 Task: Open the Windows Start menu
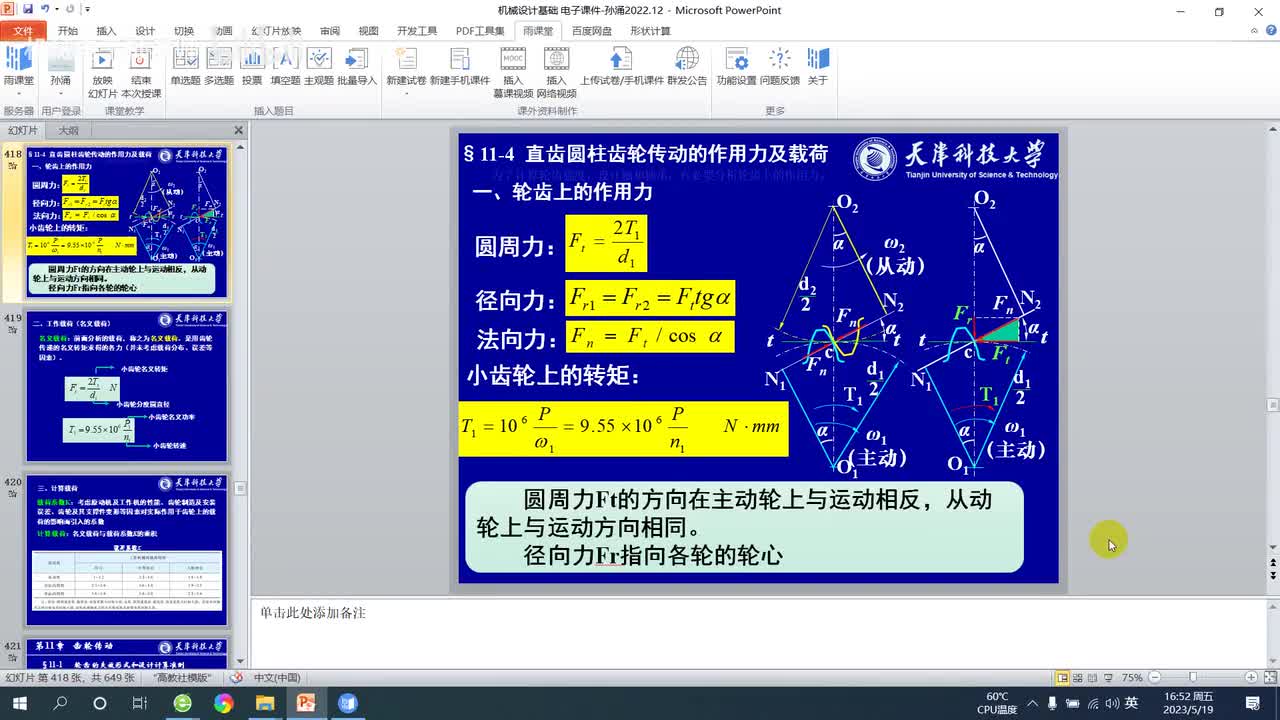tap(19, 703)
